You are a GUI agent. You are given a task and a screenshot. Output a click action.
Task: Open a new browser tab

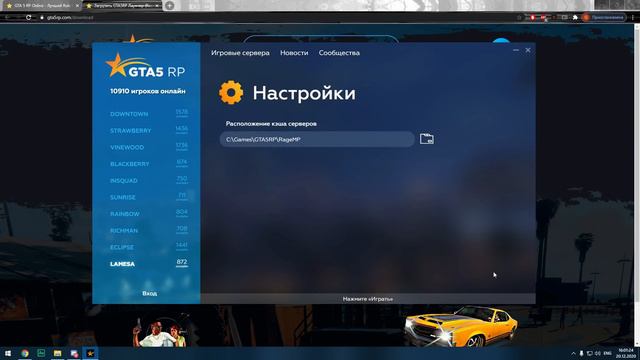click(x=170, y=6)
